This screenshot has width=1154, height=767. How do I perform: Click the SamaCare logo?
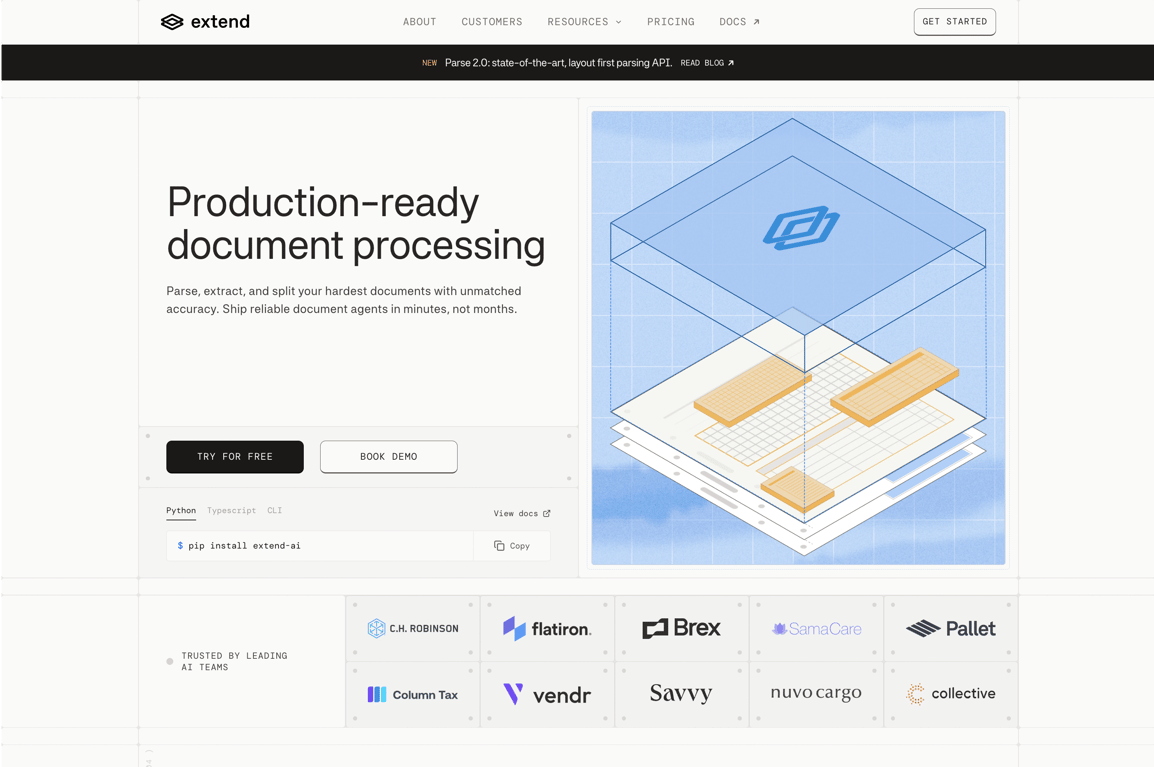click(x=816, y=629)
